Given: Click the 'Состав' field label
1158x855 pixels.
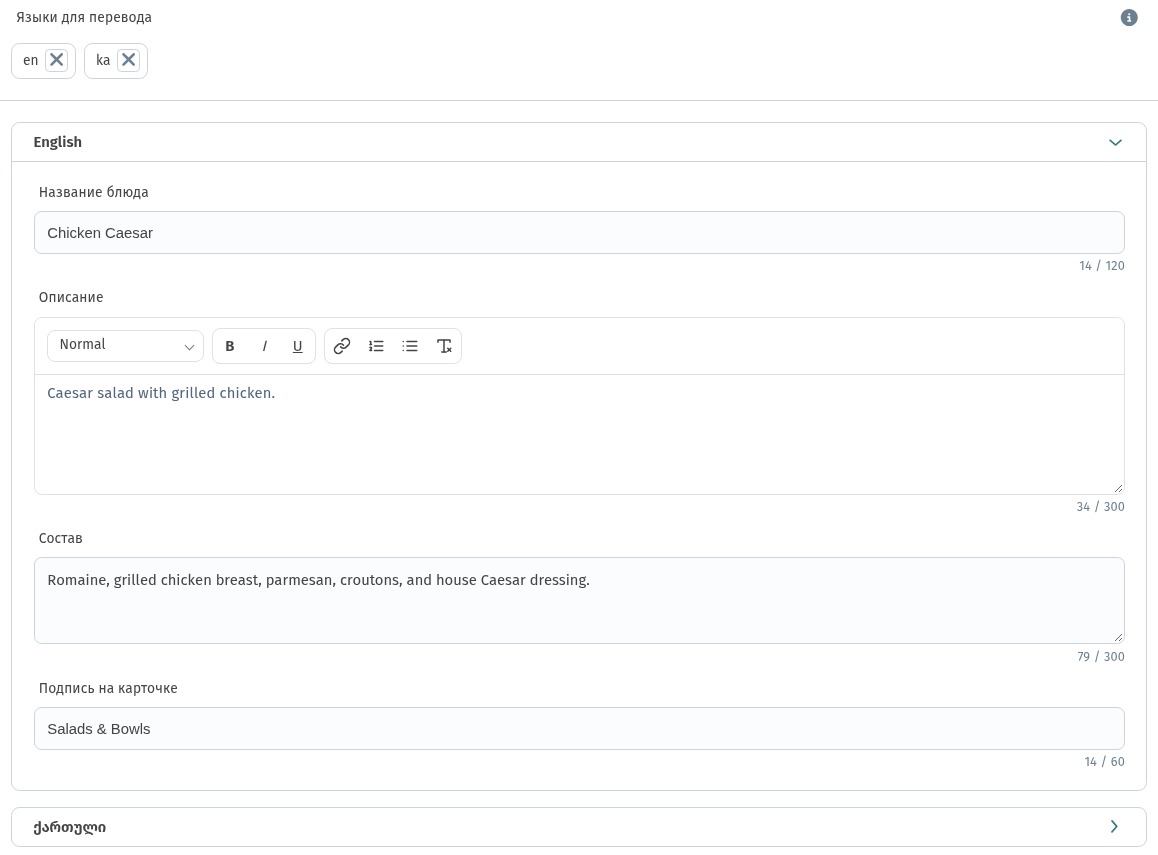Looking at the screenshot, I should [x=61, y=538].
